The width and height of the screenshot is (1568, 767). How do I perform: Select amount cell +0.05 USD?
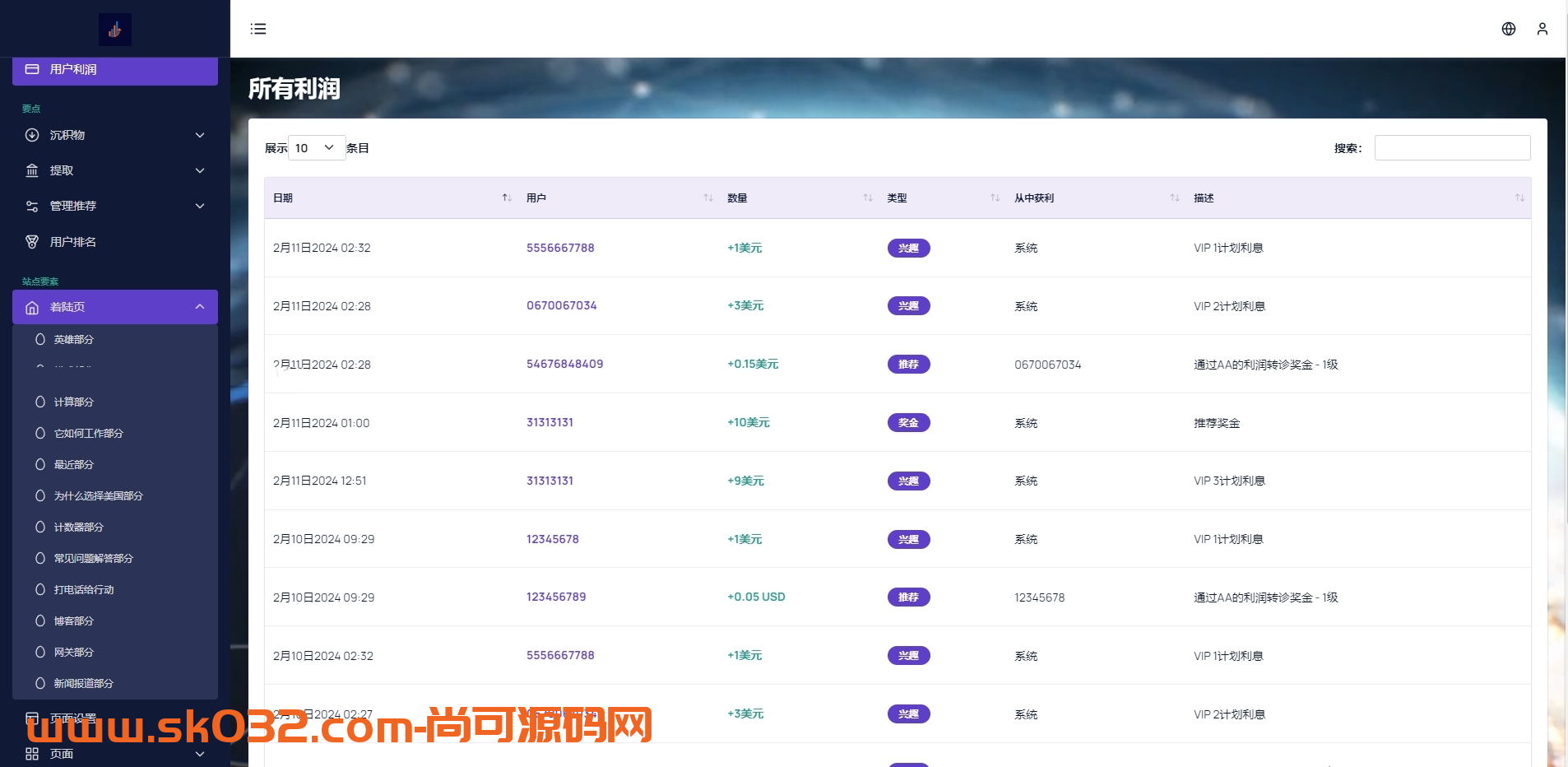click(x=756, y=597)
